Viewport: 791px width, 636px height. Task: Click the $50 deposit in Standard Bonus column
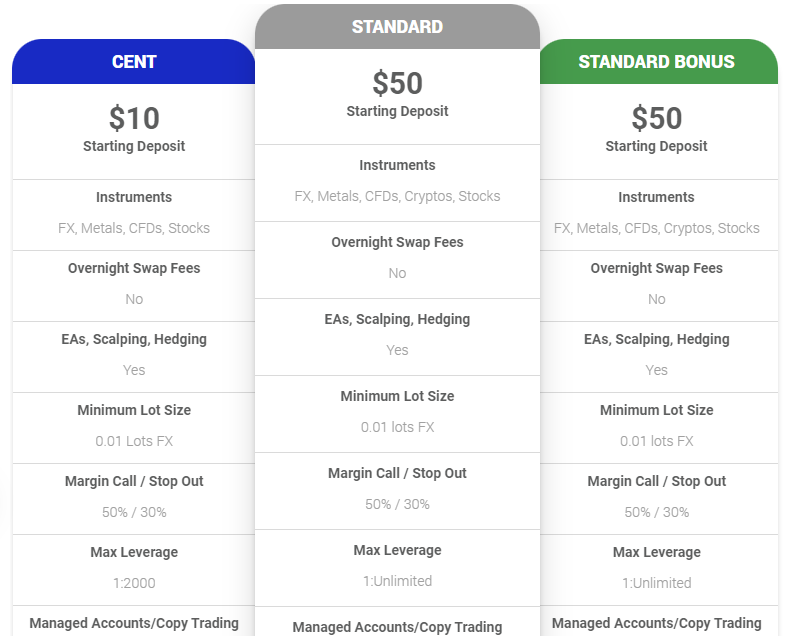point(656,118)
